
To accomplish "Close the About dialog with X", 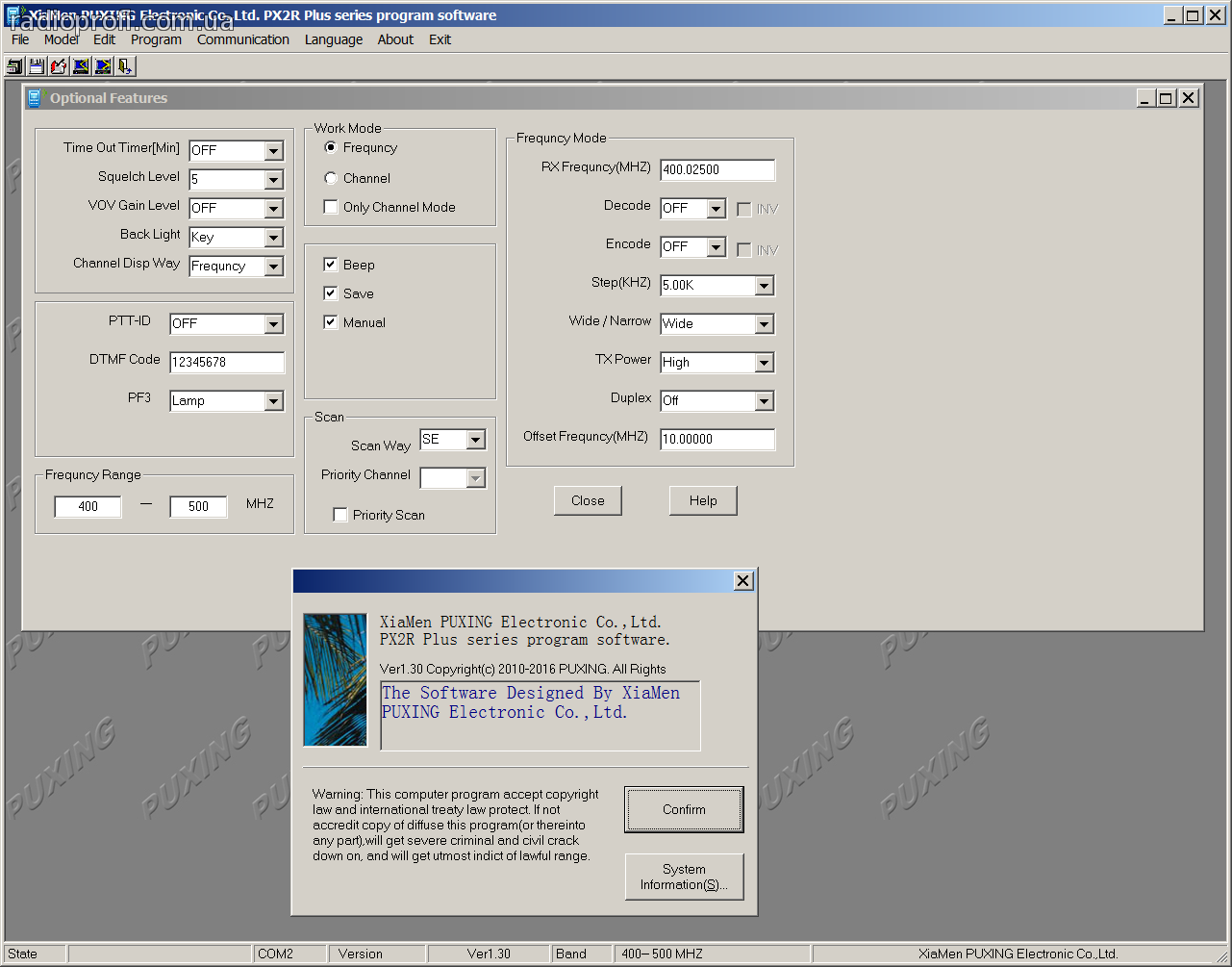I will (x=742, y=580).
